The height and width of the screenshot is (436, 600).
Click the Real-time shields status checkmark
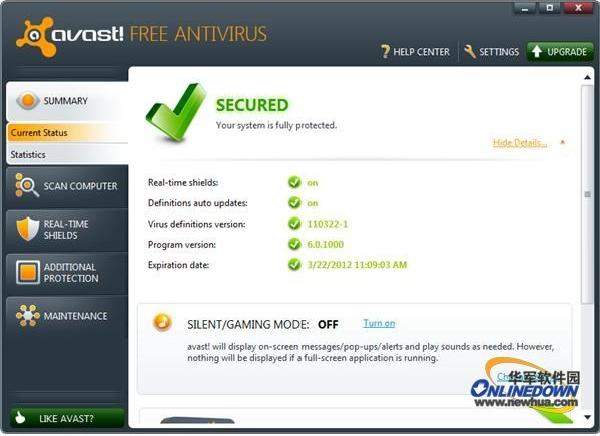pos(294,182)
